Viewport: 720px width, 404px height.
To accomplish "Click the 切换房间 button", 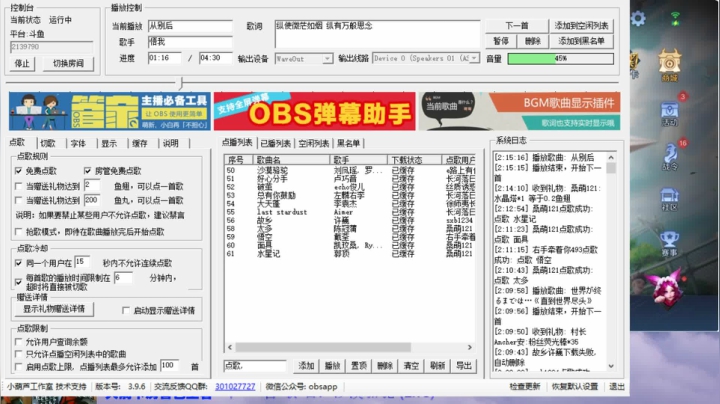I will (x=68, y=63).
